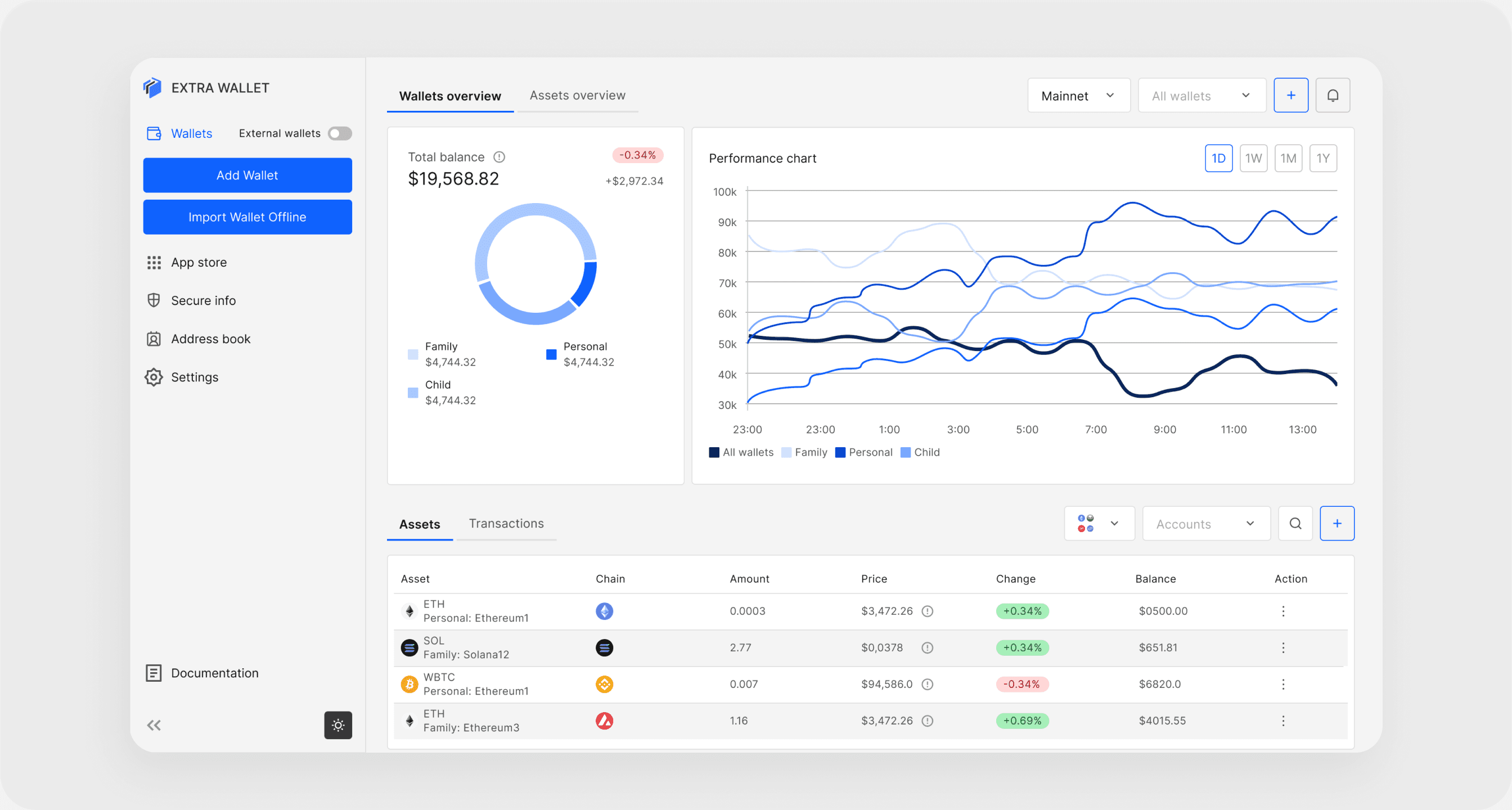
Task: Click the All wallets legend swatch in chart
Action: click(x=714, y=453)
